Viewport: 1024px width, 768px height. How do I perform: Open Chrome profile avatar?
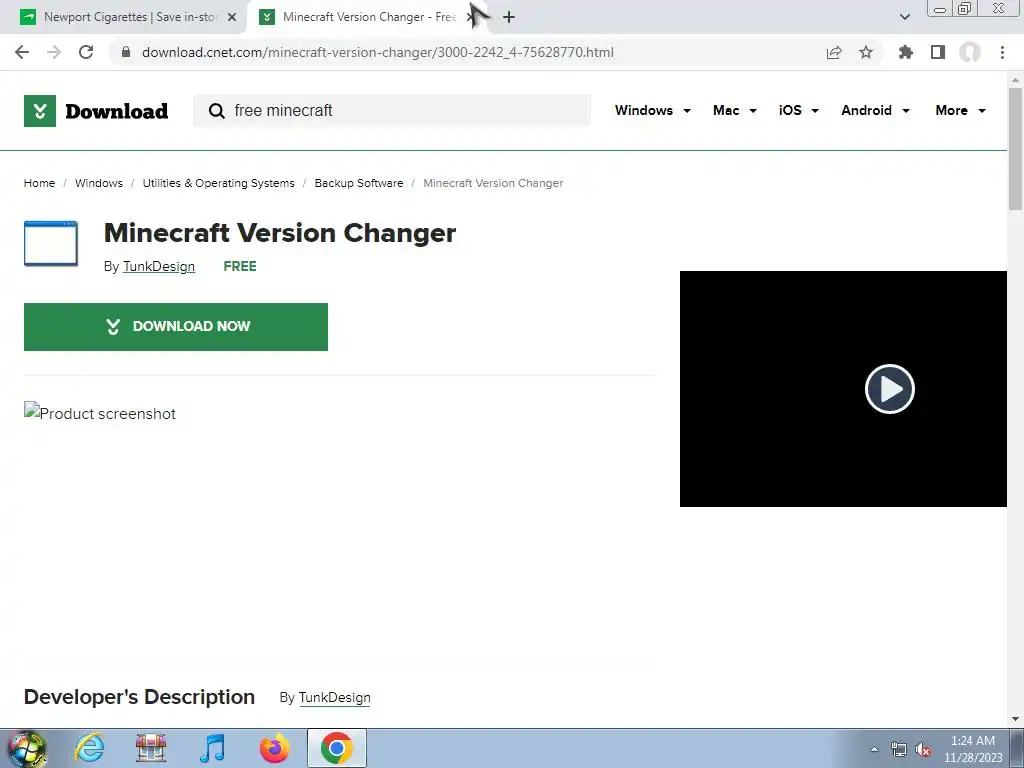coord(970,52)
